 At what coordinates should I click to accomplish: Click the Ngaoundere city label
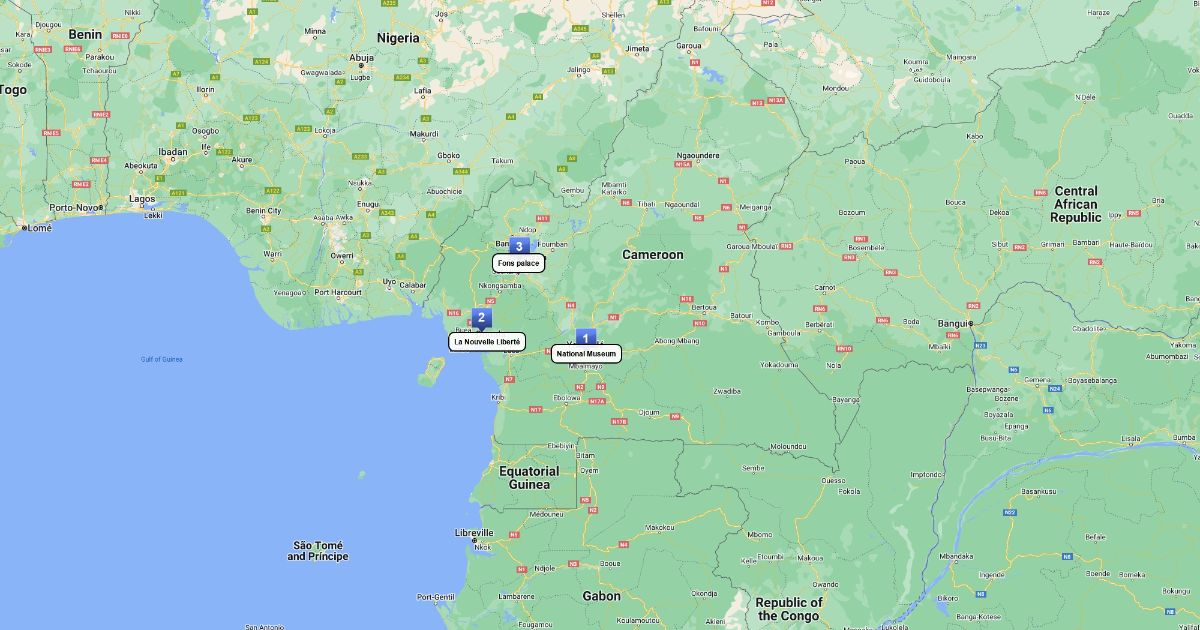pos(698,156)
